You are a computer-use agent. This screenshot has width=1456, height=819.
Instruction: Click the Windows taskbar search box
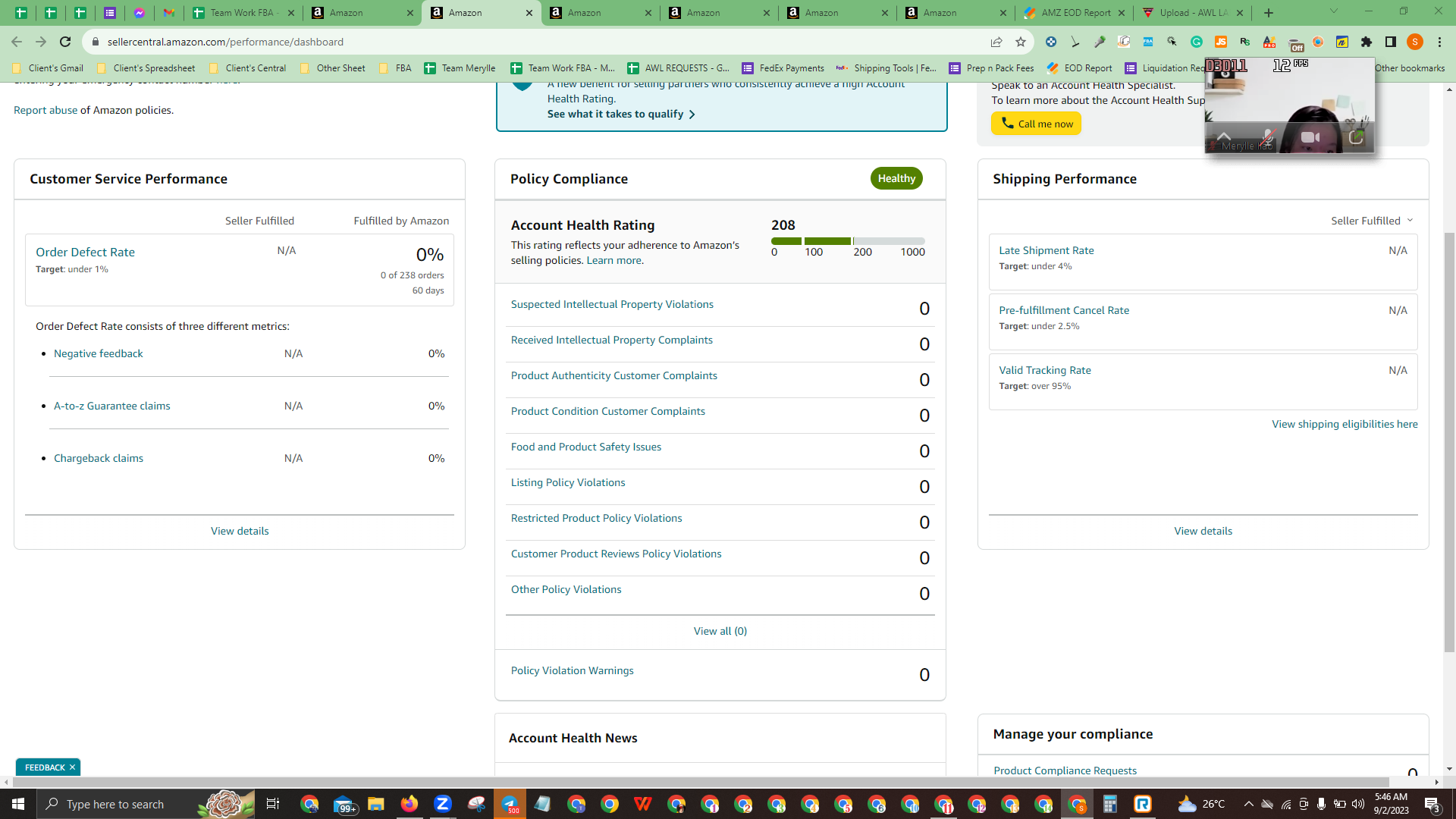tap(146, 804)
